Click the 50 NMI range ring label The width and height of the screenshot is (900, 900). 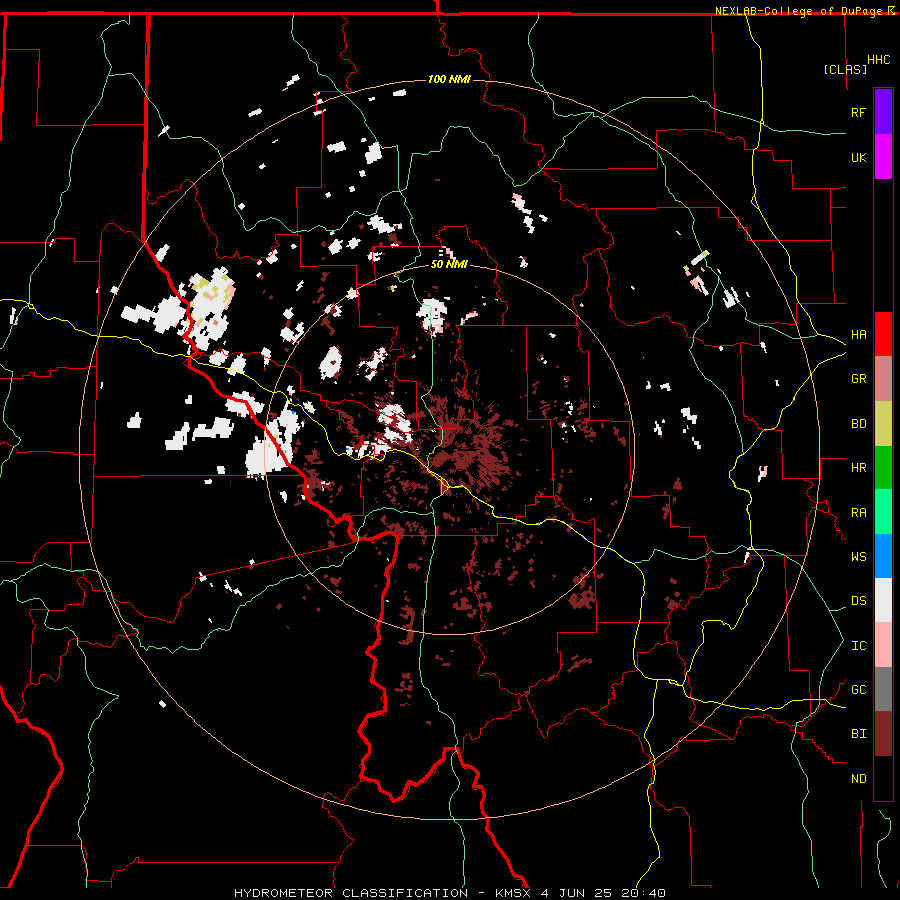pyautogui.click(x=449, y=265)
